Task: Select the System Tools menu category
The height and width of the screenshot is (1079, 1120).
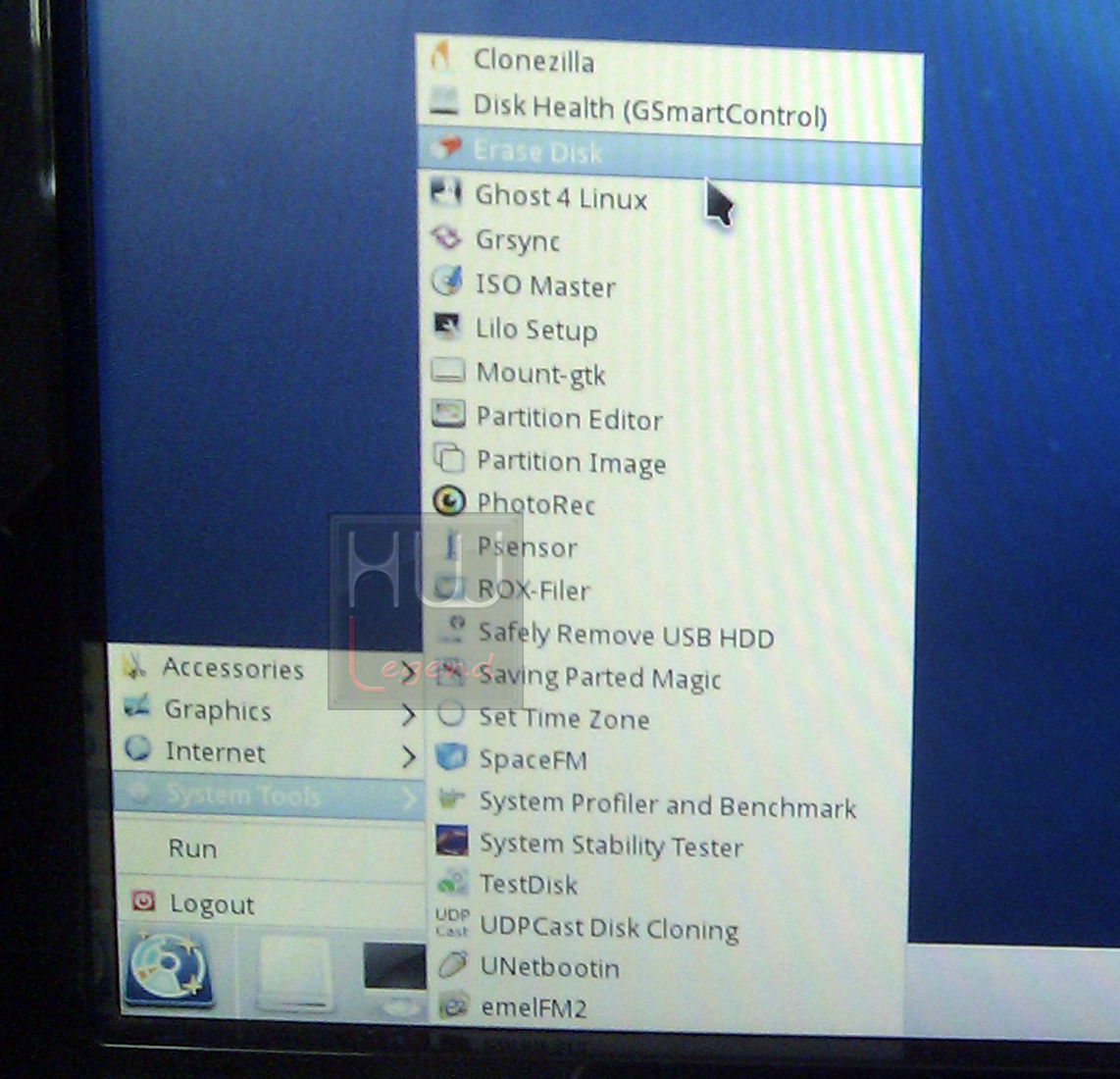Action: (x=270, y=796)
